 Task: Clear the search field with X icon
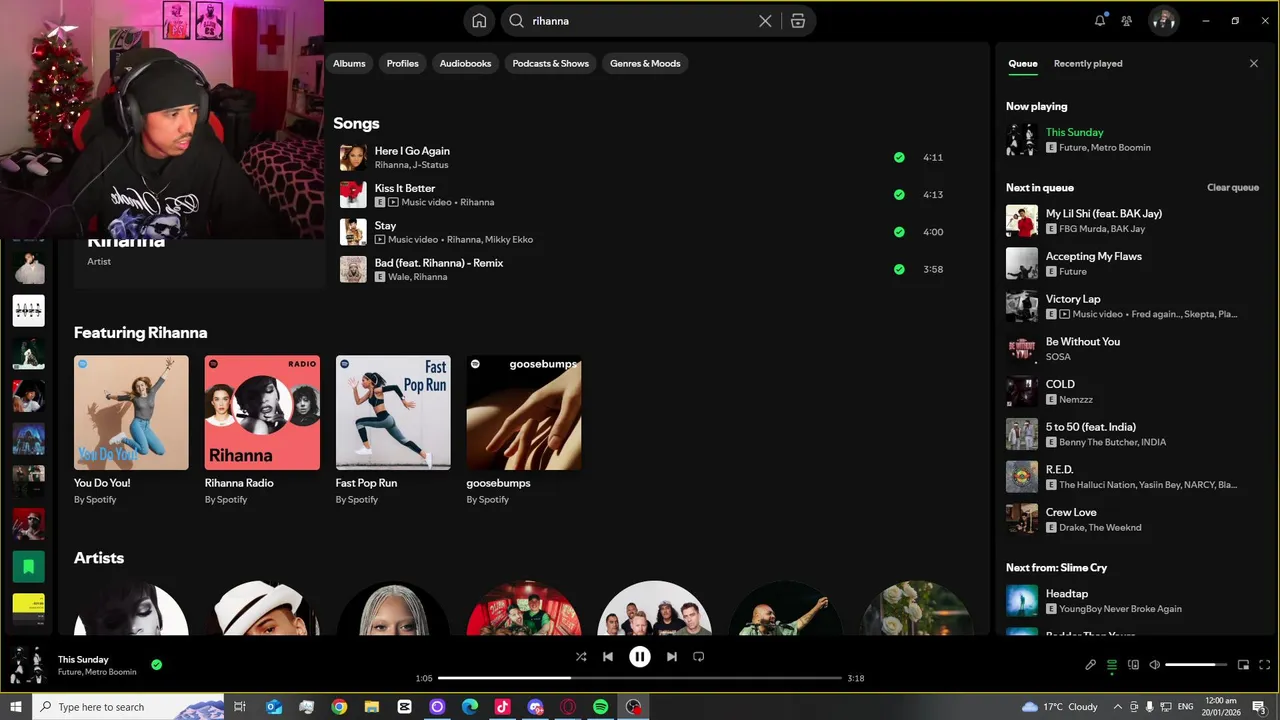[x=765, y=21]
